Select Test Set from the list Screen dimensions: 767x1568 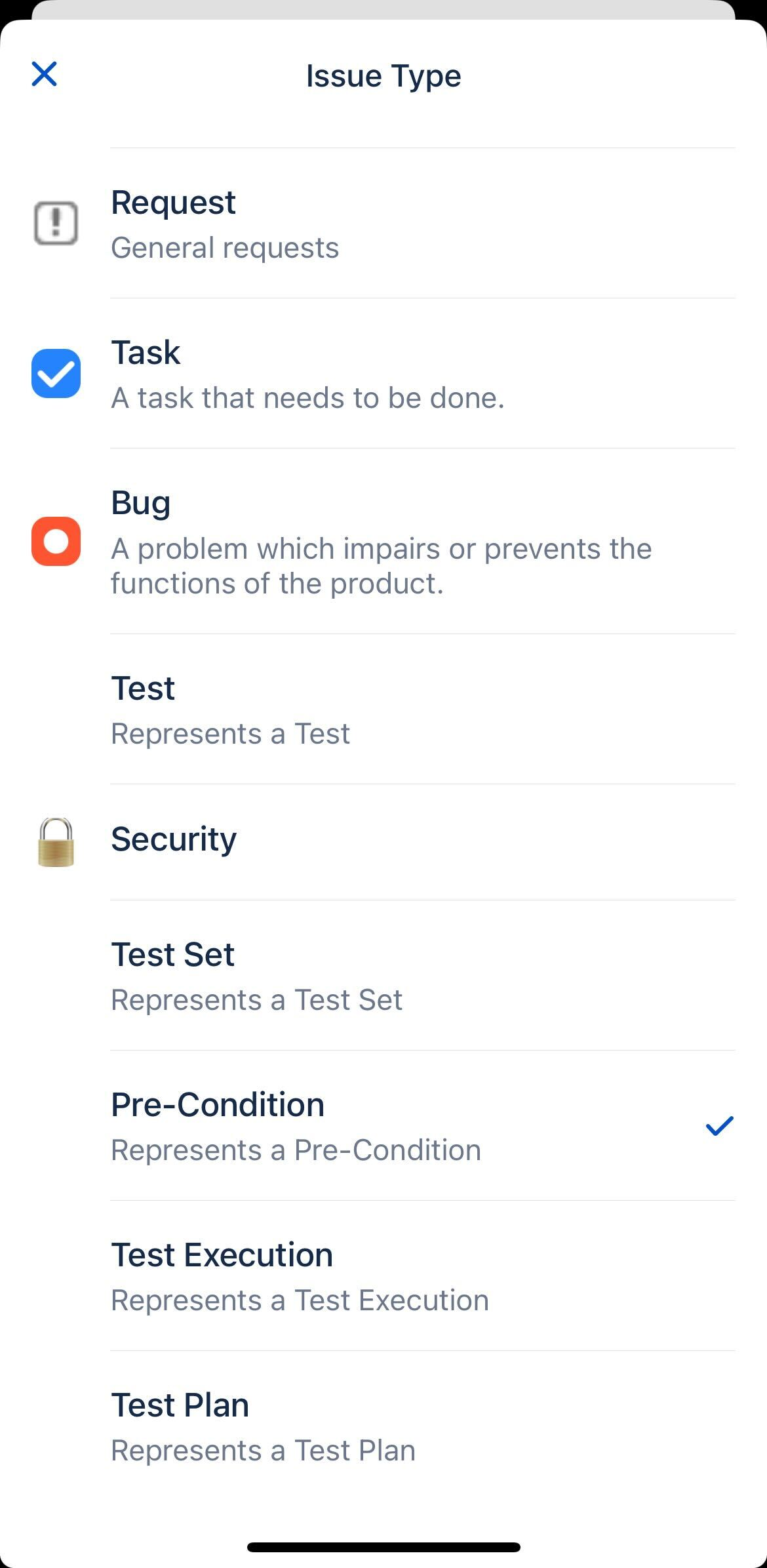coord(383,975)
